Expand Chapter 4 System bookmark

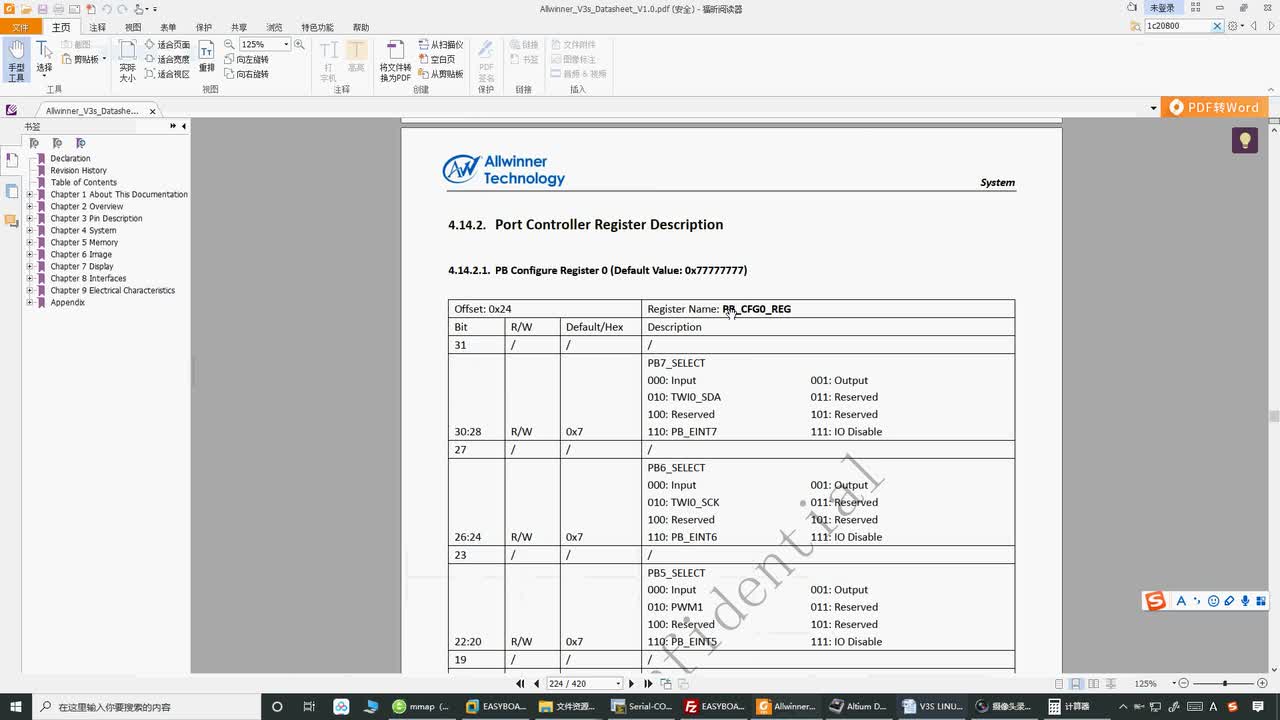pyautogui.click(x=29, y=230)
